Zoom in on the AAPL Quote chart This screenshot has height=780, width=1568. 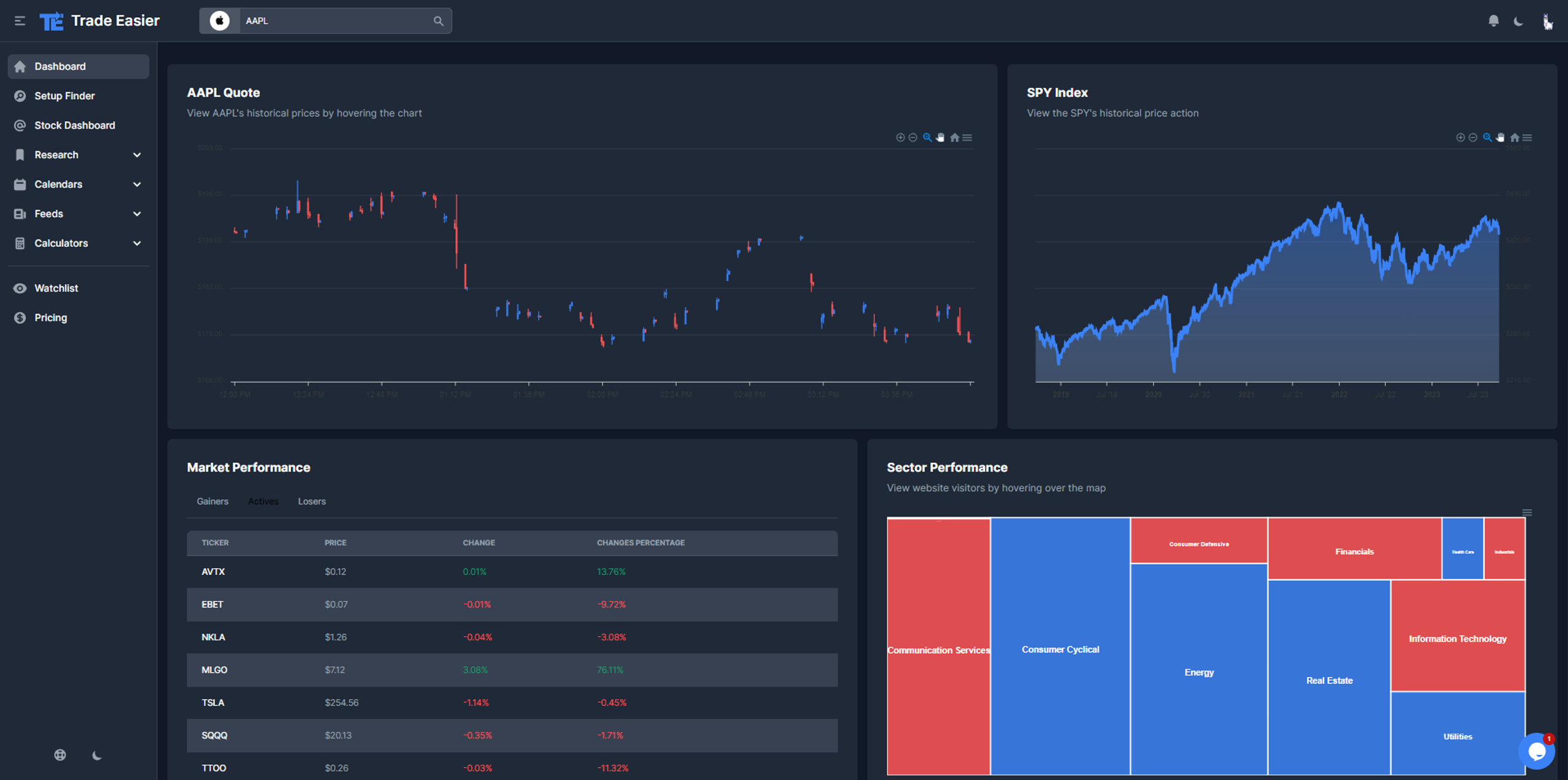(900, 138)
